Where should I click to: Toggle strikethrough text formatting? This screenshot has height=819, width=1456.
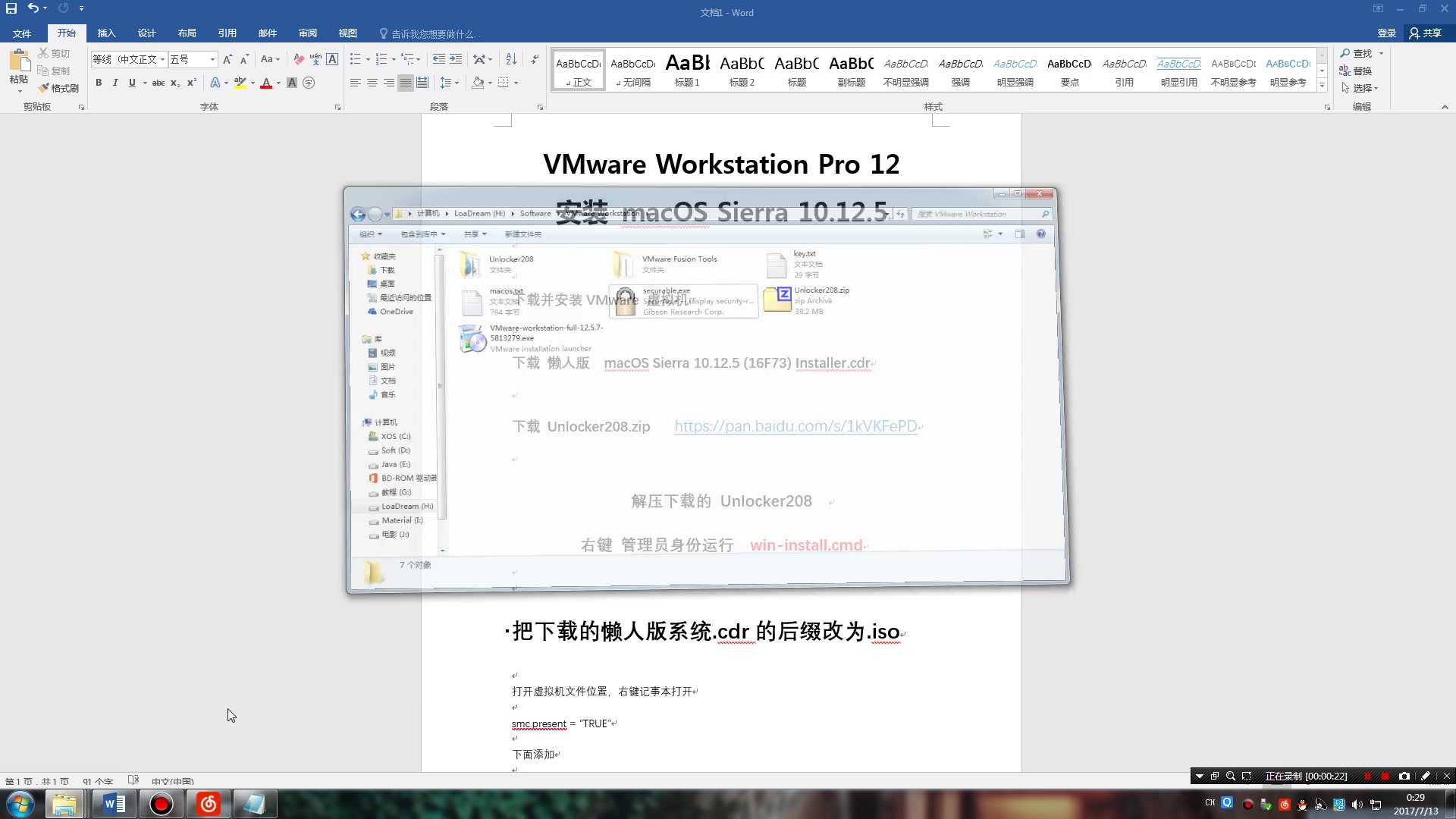[x=158, y=83]
